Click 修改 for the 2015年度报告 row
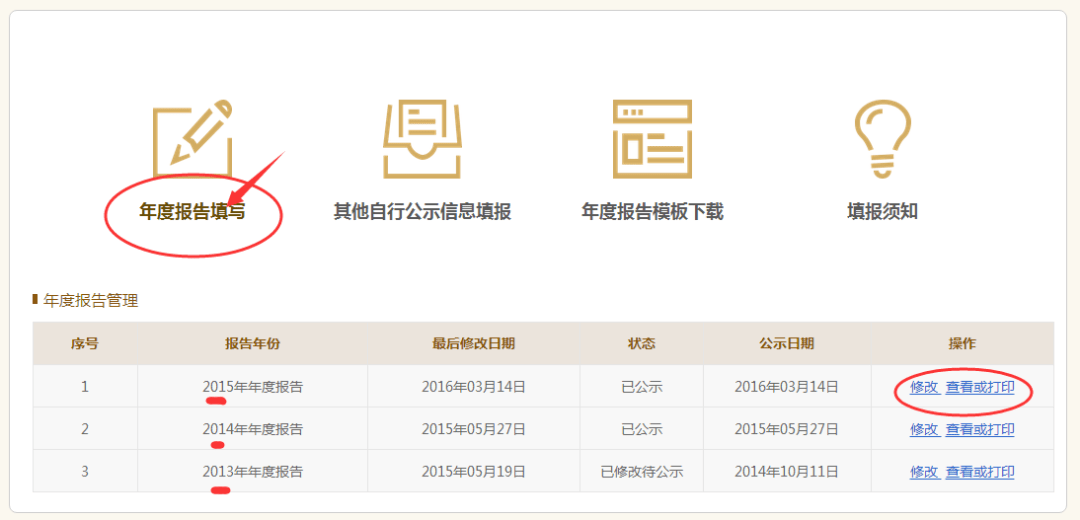The width and height of the screenshot is (1080, 520). (x=924, y=387)
